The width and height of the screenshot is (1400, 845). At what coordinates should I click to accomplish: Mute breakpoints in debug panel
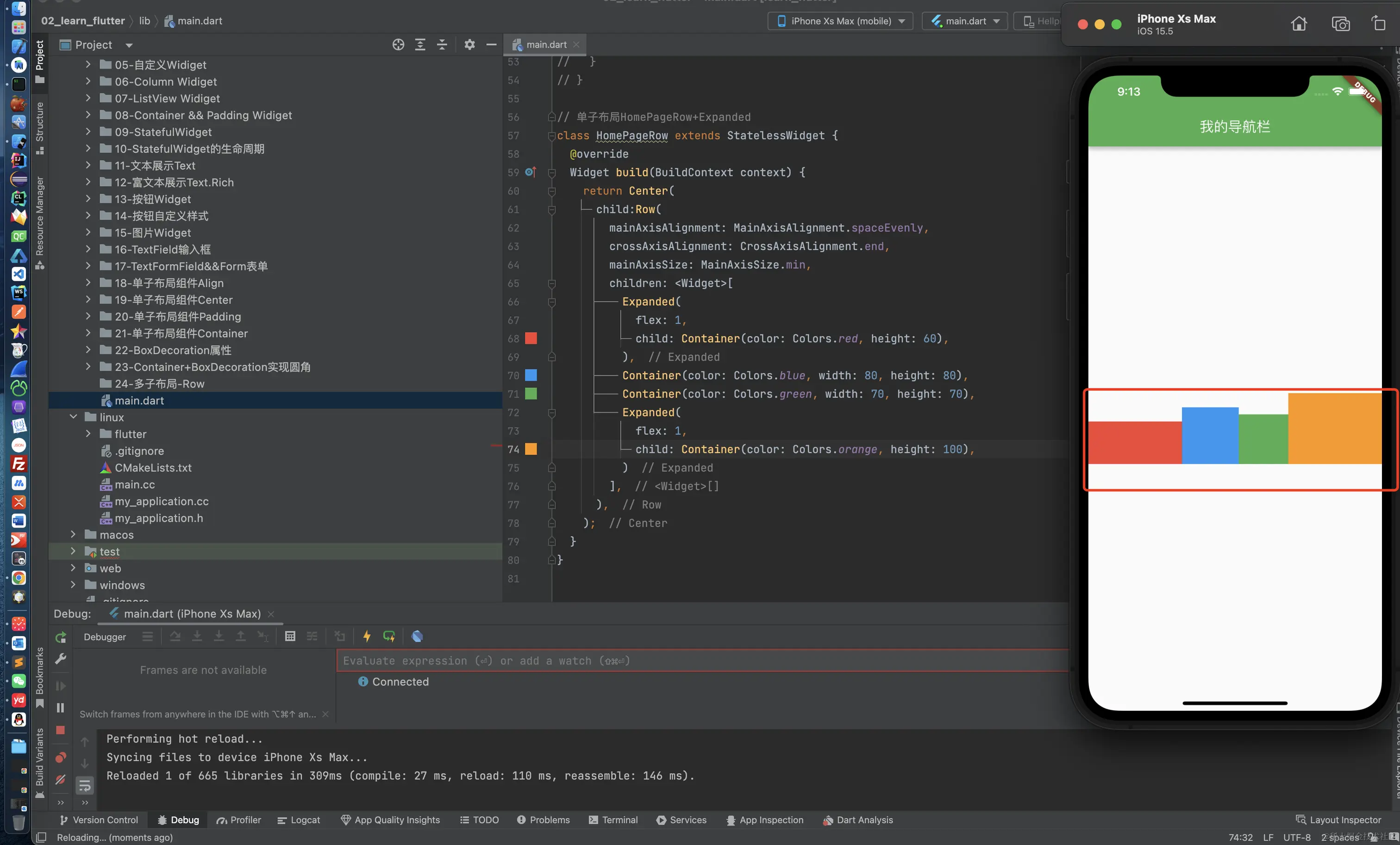tap(61, 780)
